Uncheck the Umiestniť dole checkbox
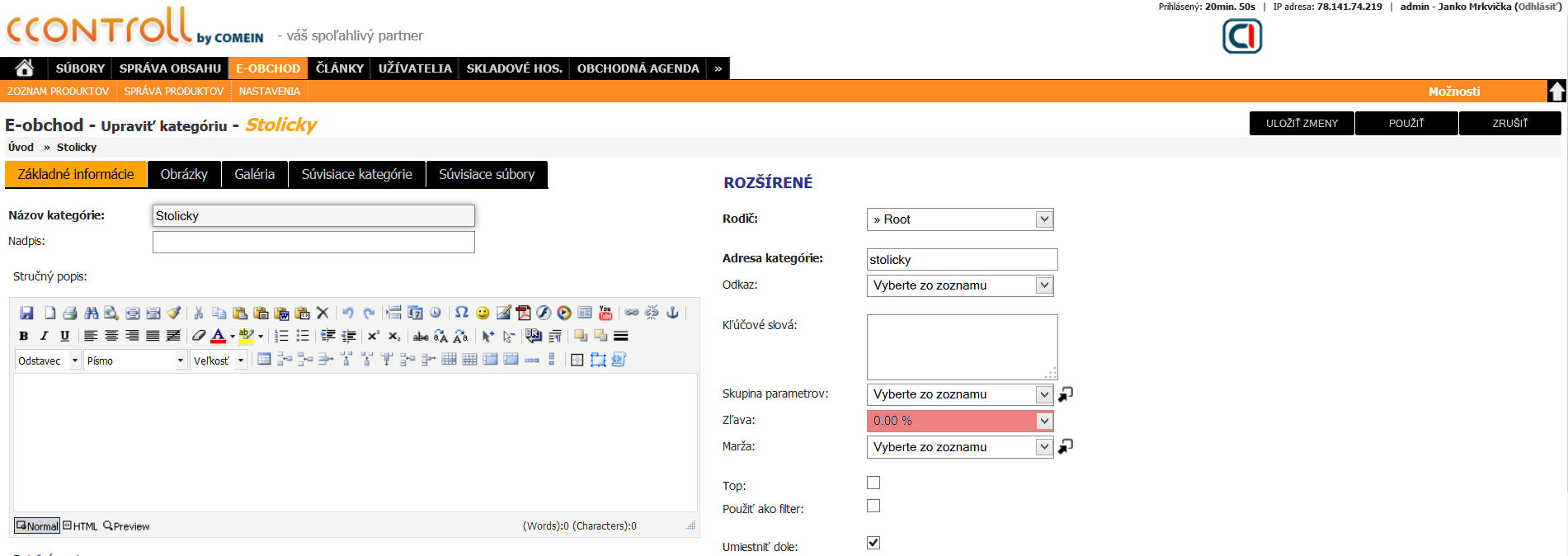 pyautogui.click(x=873, y=543)
